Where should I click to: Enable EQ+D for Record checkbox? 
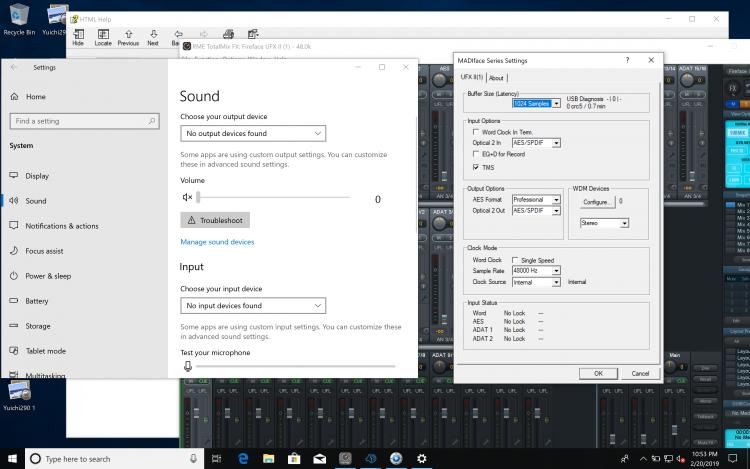[475, 153]
